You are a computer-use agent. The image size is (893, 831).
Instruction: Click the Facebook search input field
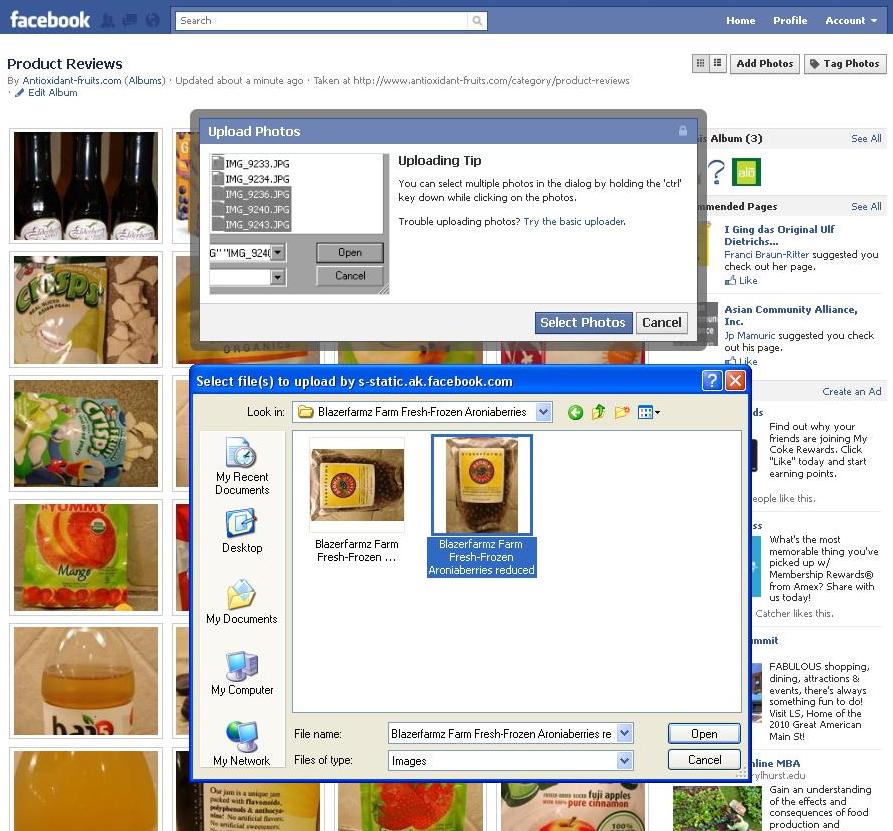pyautogui.click(x=320, y=20)
